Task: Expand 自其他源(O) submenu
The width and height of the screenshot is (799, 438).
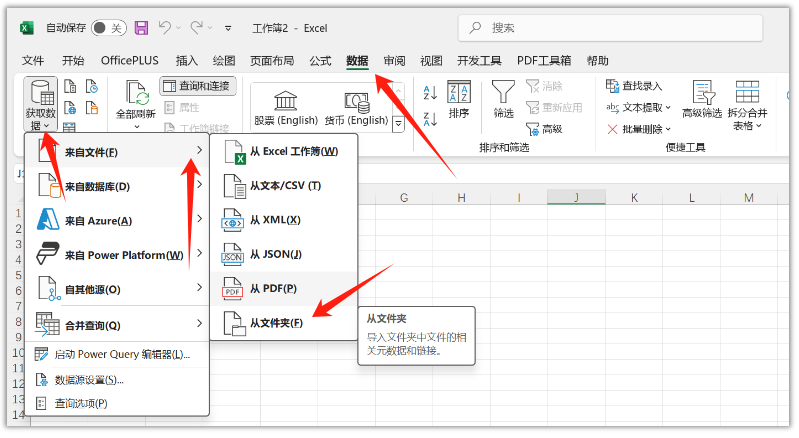Action: [117, 289]
